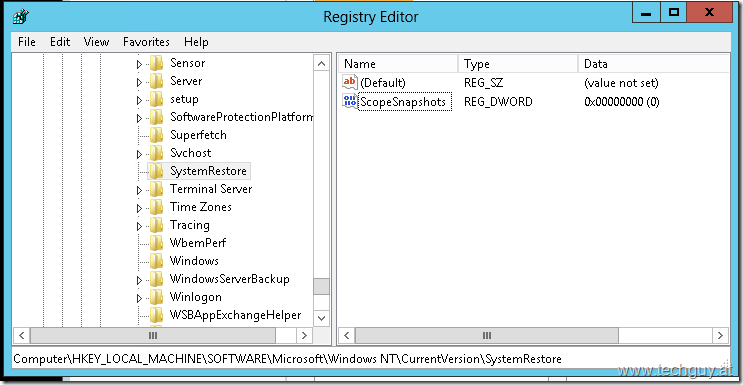Expand the WindowsServerBackup key
Viewport: 743px width, 385px height.
coord(139,280)
